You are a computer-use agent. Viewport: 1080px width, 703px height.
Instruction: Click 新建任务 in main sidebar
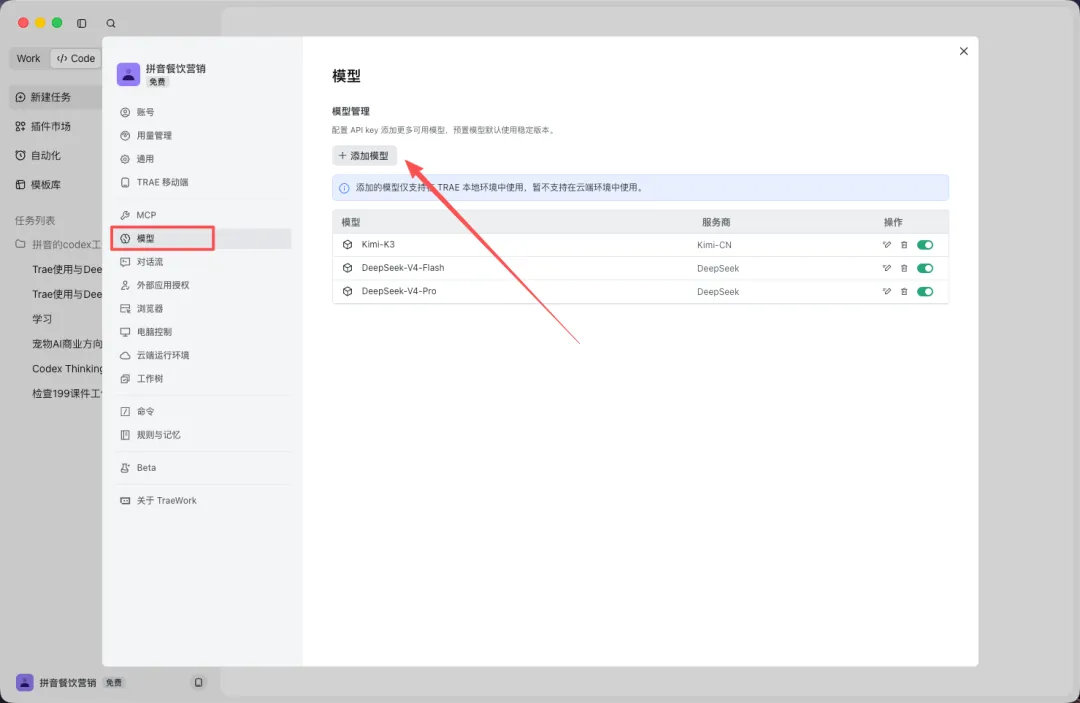(56, 97)
